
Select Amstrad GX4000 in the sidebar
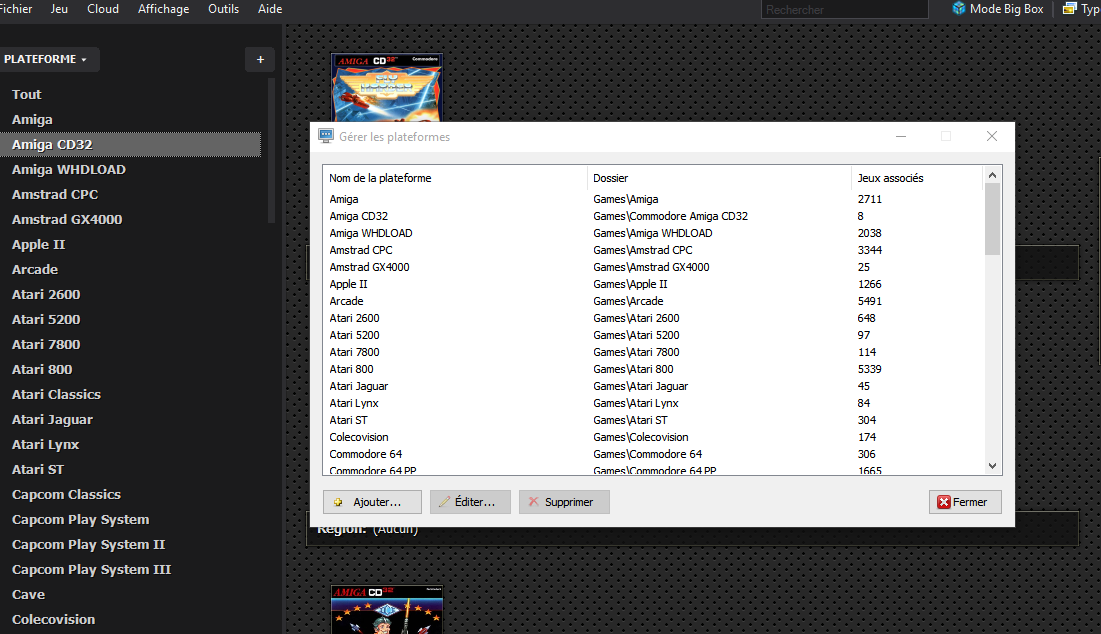click(x=67, y=219)
